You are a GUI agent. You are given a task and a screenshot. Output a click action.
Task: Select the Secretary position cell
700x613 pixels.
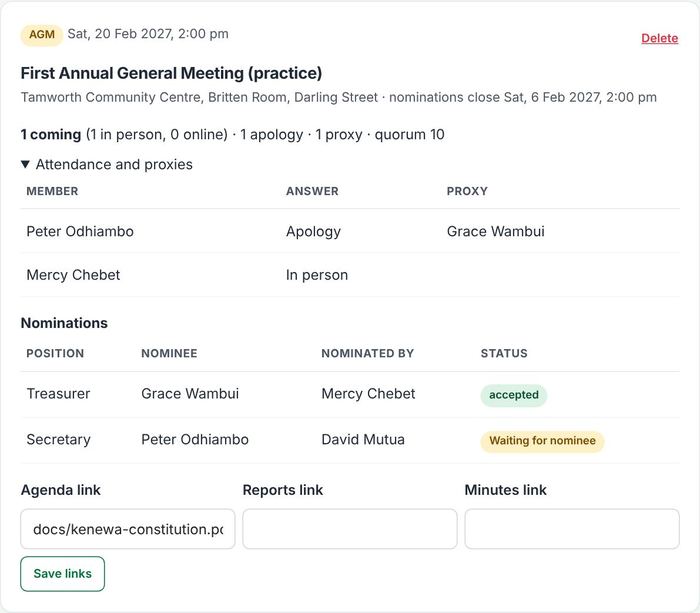[x=58, y=440]
